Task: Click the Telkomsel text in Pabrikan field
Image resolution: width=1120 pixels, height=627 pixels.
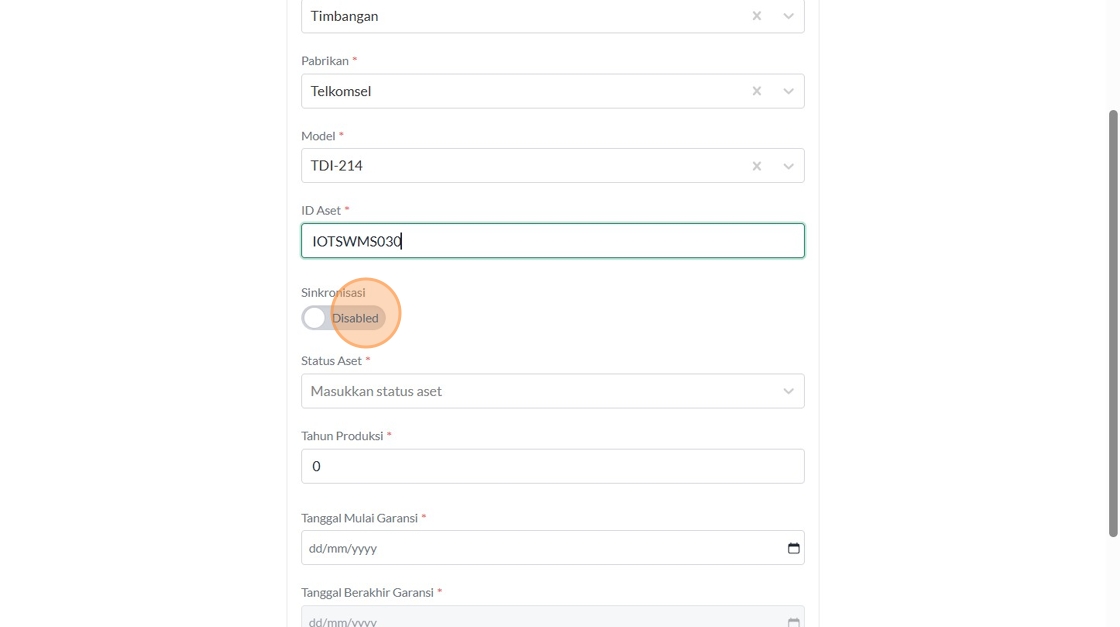Action: 341,91
